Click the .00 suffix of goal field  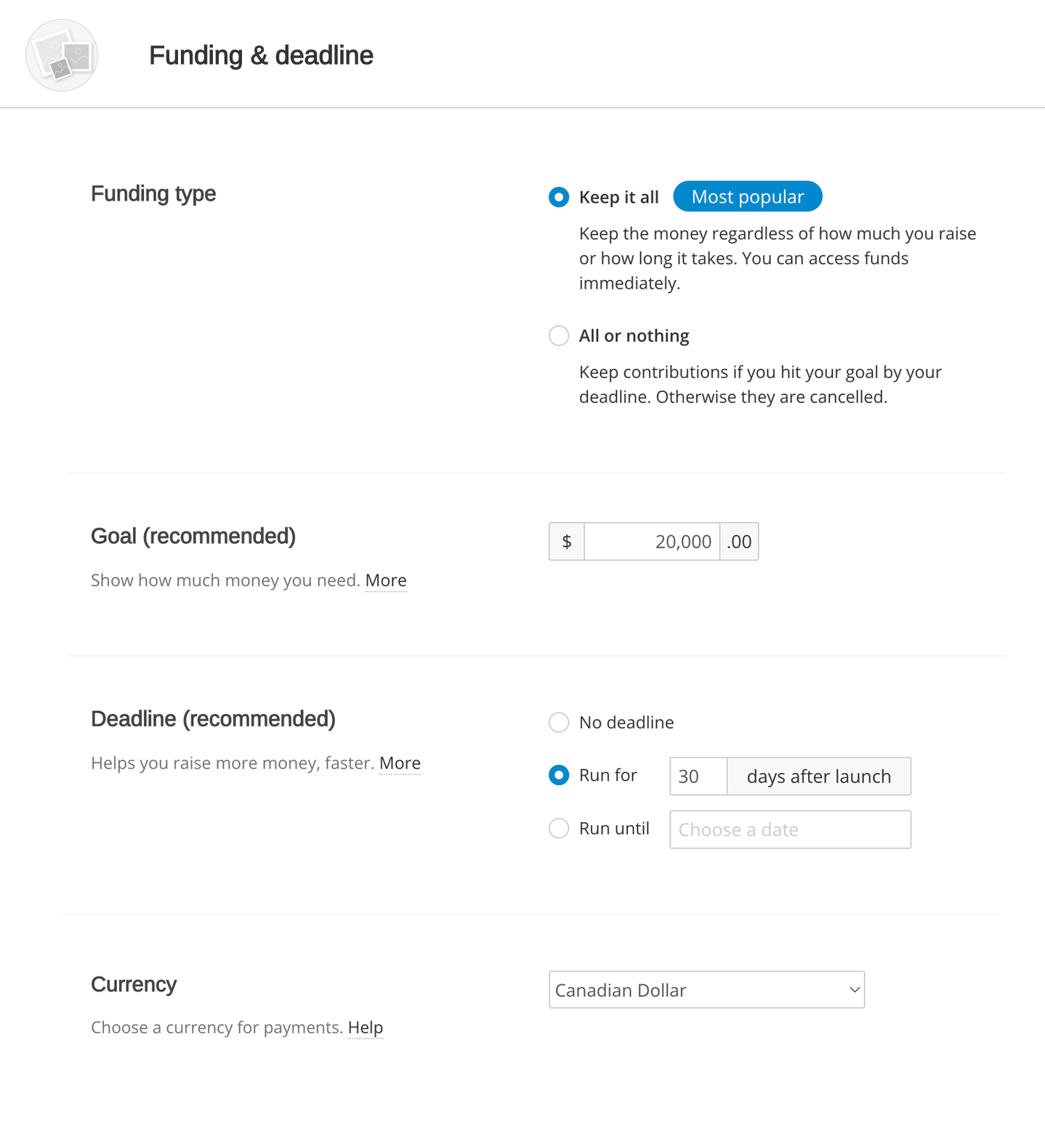(739, 542)
